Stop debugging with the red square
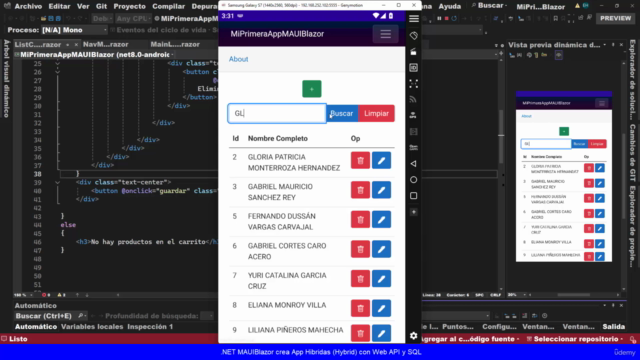This screenshot has height=360, width=640. (447, 18)
